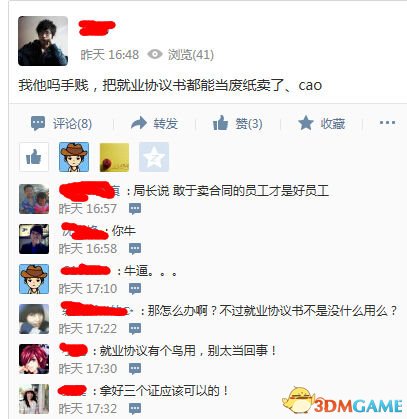Viewport: 407px width, 419px height.
Task: Open the red-haired commenter's avatar
Action: coord(34,359)
